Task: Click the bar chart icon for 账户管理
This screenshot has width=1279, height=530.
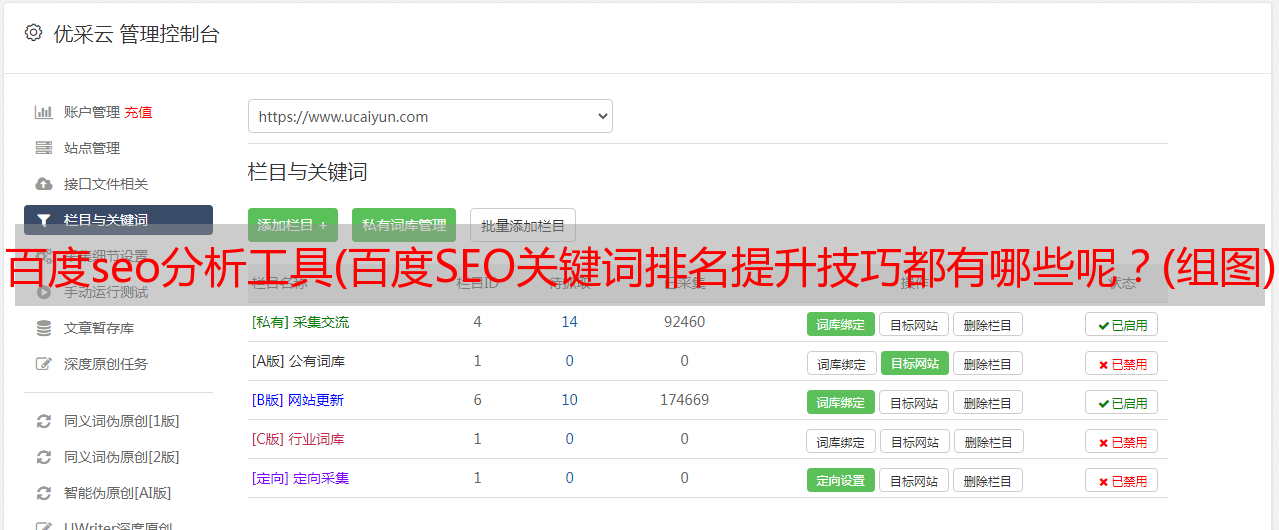Action: [x=44, y=112]
